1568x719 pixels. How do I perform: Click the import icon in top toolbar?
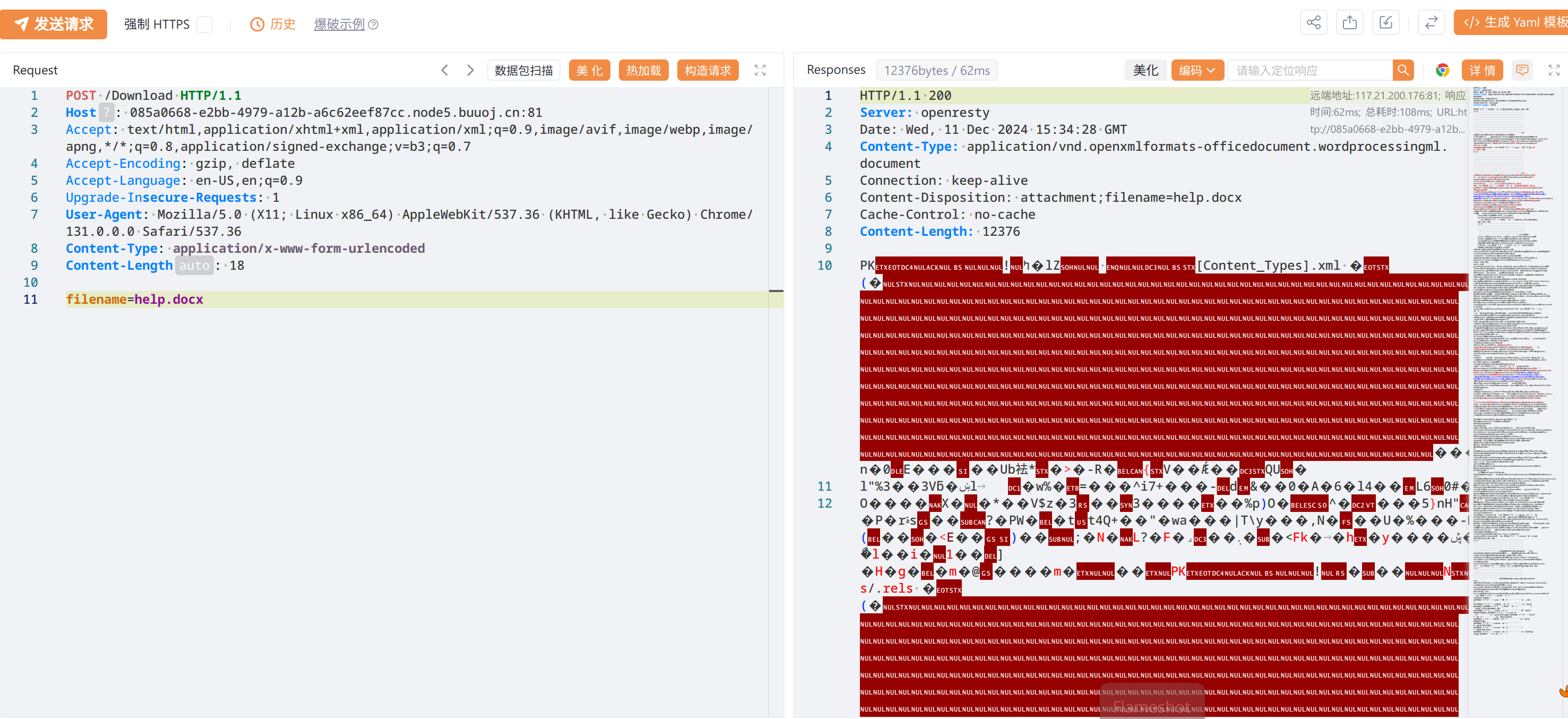[1386, 23]
